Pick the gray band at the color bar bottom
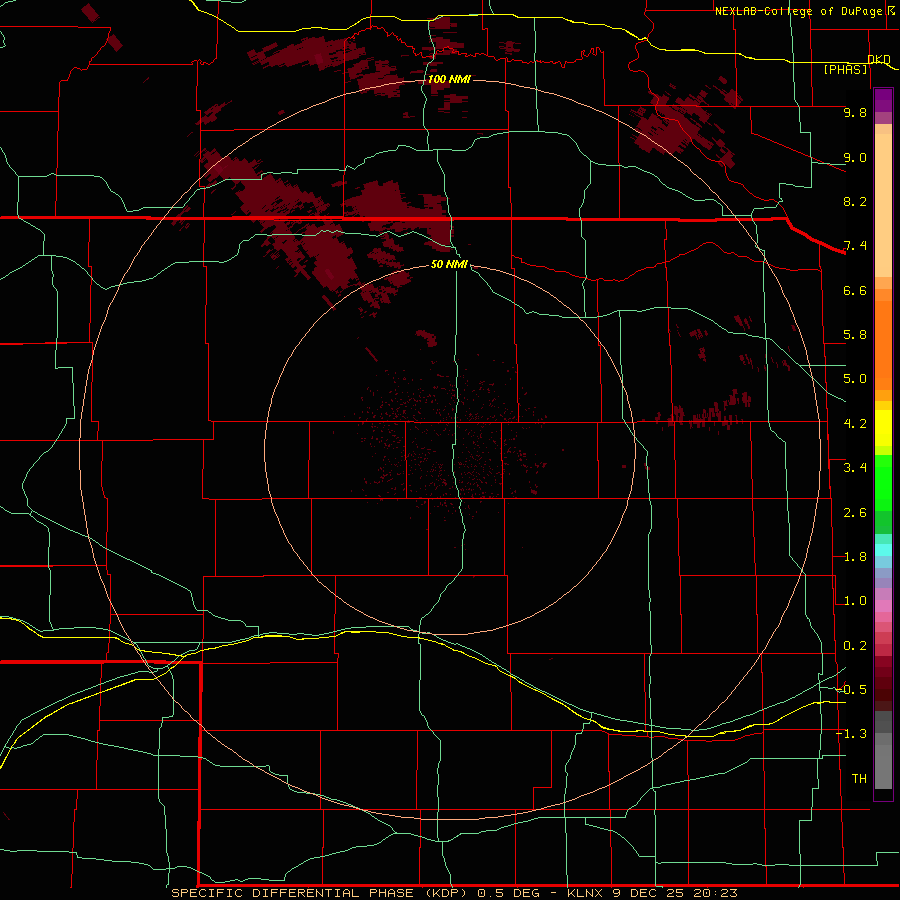This screenshot has width=900, height=900. click(883, 766)
